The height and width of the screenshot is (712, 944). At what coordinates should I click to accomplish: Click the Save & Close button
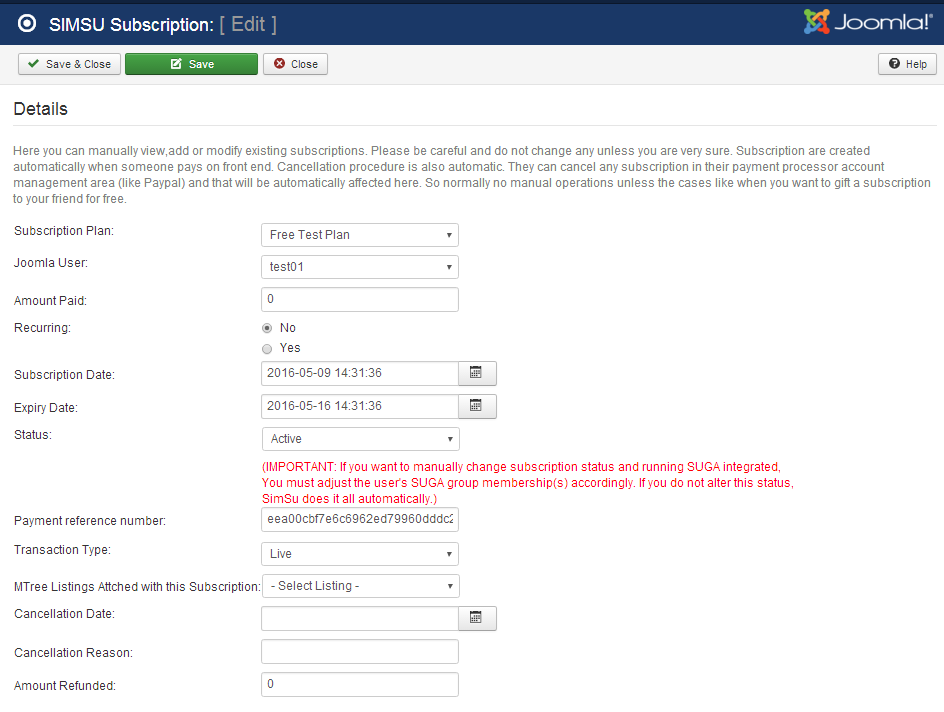coord(69,64)
